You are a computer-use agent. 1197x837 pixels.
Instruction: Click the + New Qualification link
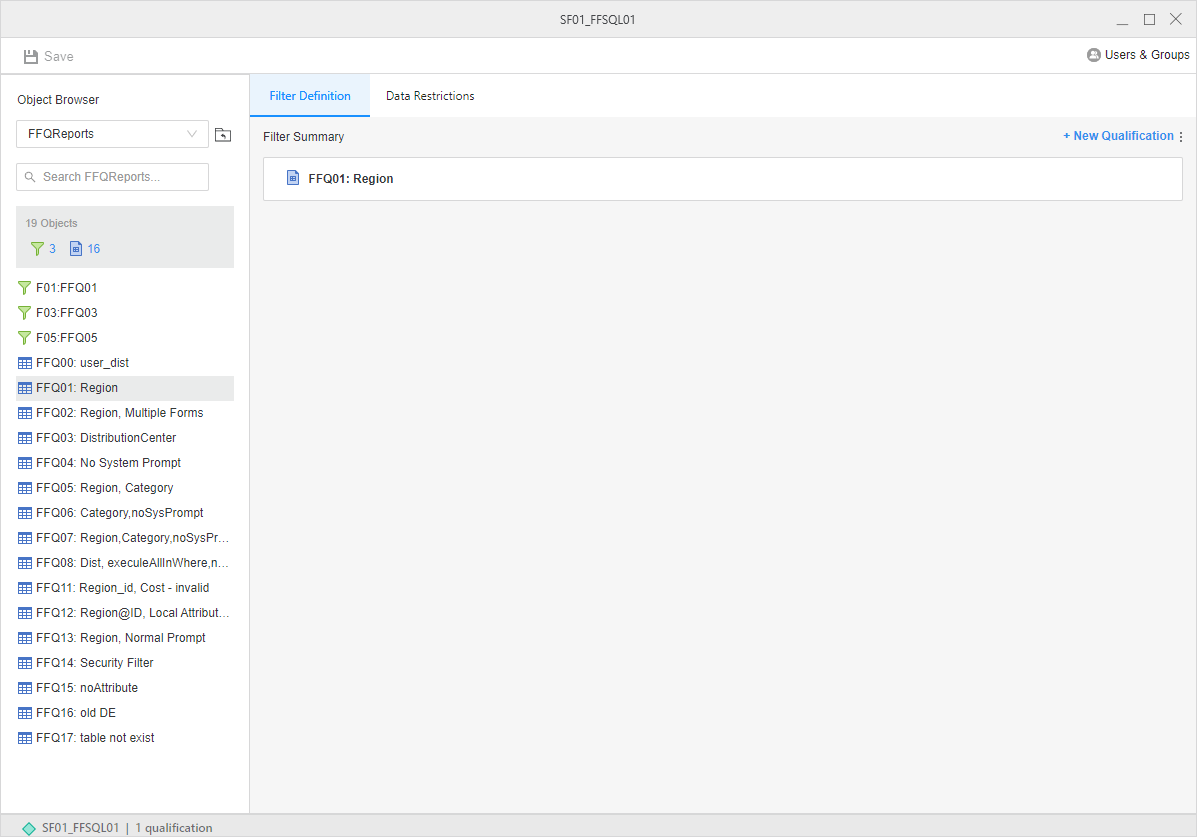click(1118, 136)
